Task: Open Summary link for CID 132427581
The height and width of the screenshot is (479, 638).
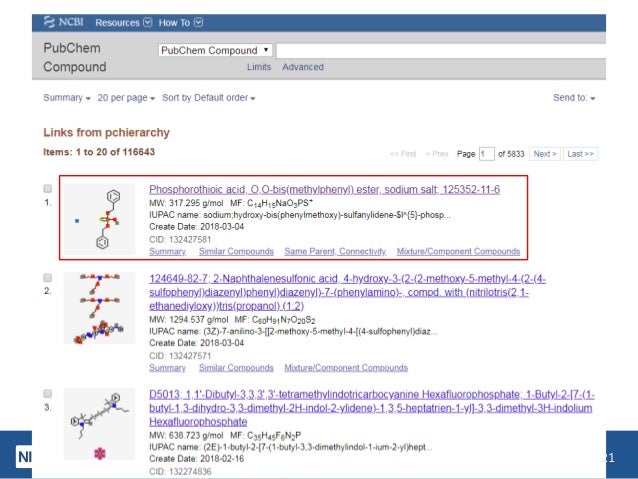Action: click(167, 252)
